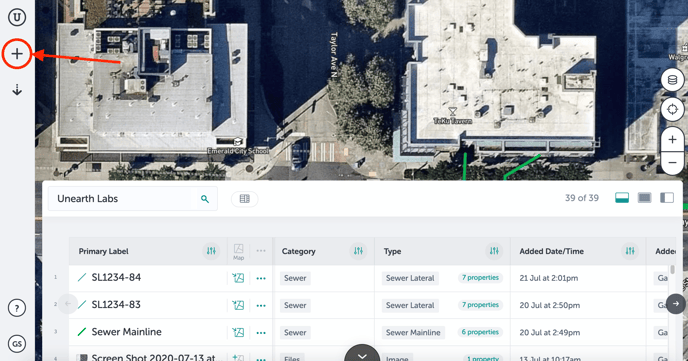Click the Added Date/Time header text
Image resolution: width=688 pixels, height=361 pixels.
pyautogui.click(x=552, y=251)
